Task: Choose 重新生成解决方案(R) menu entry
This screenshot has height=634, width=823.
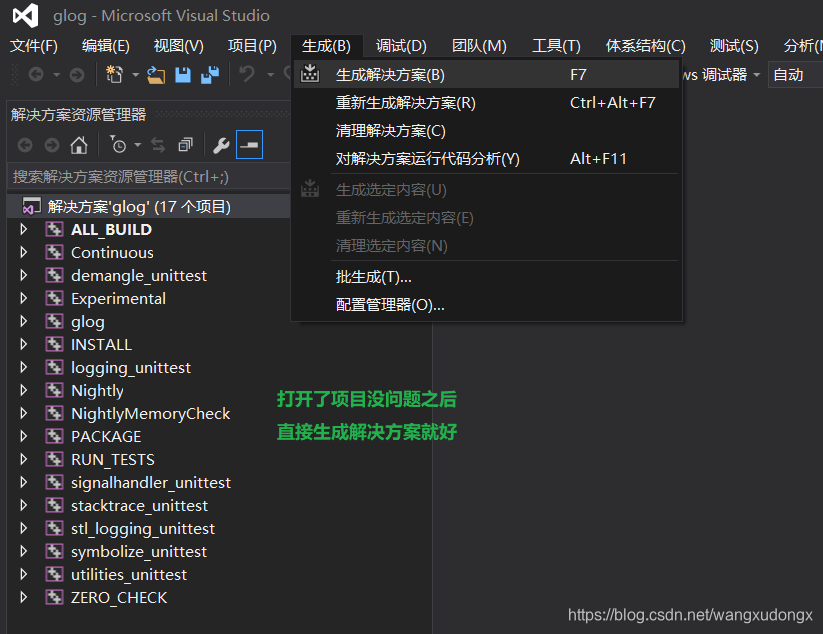Action: tap(487, 103)
